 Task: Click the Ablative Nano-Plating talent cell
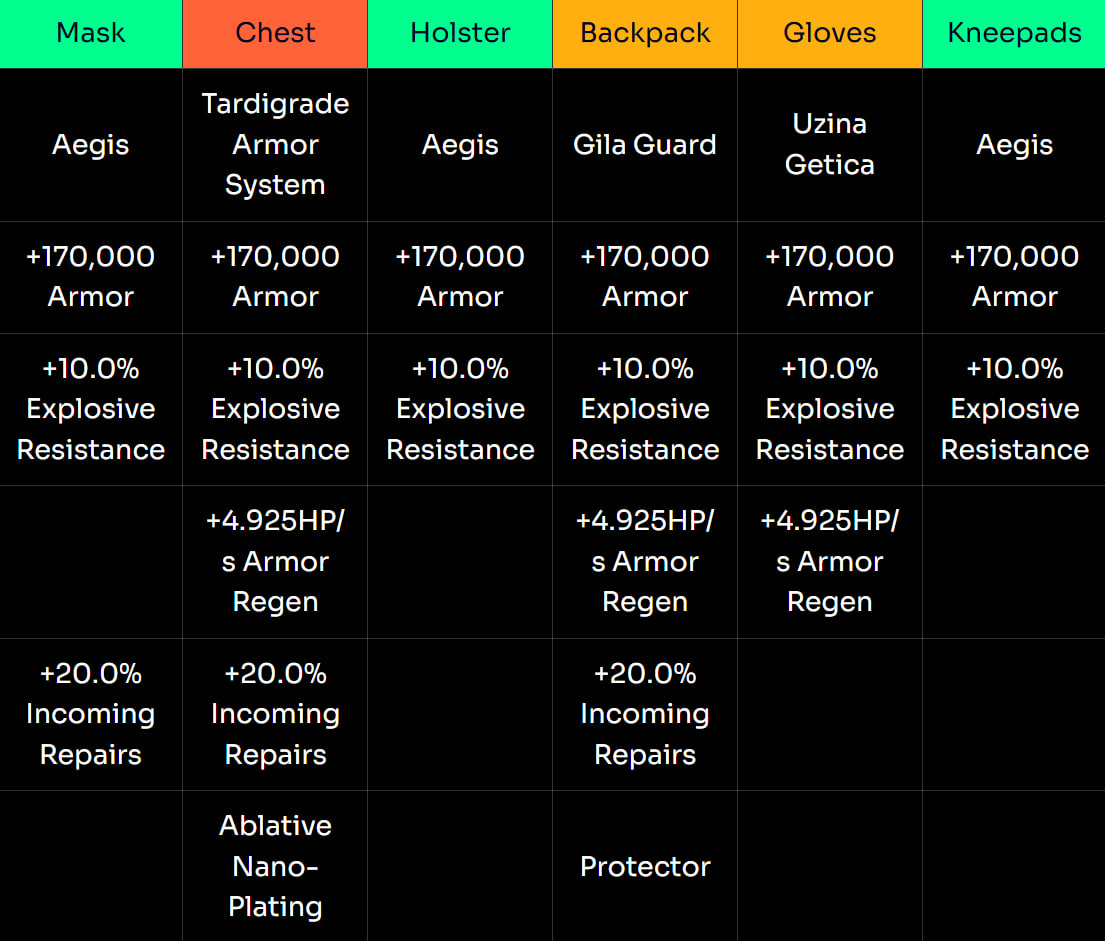coord(275,866)
